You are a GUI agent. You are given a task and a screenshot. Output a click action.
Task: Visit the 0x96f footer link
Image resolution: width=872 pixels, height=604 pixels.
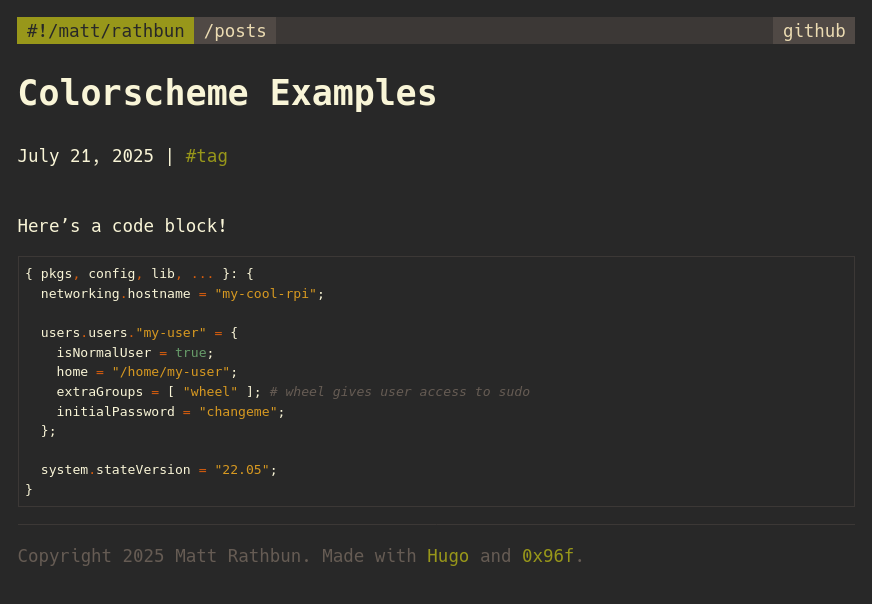[x=547, y=556]
